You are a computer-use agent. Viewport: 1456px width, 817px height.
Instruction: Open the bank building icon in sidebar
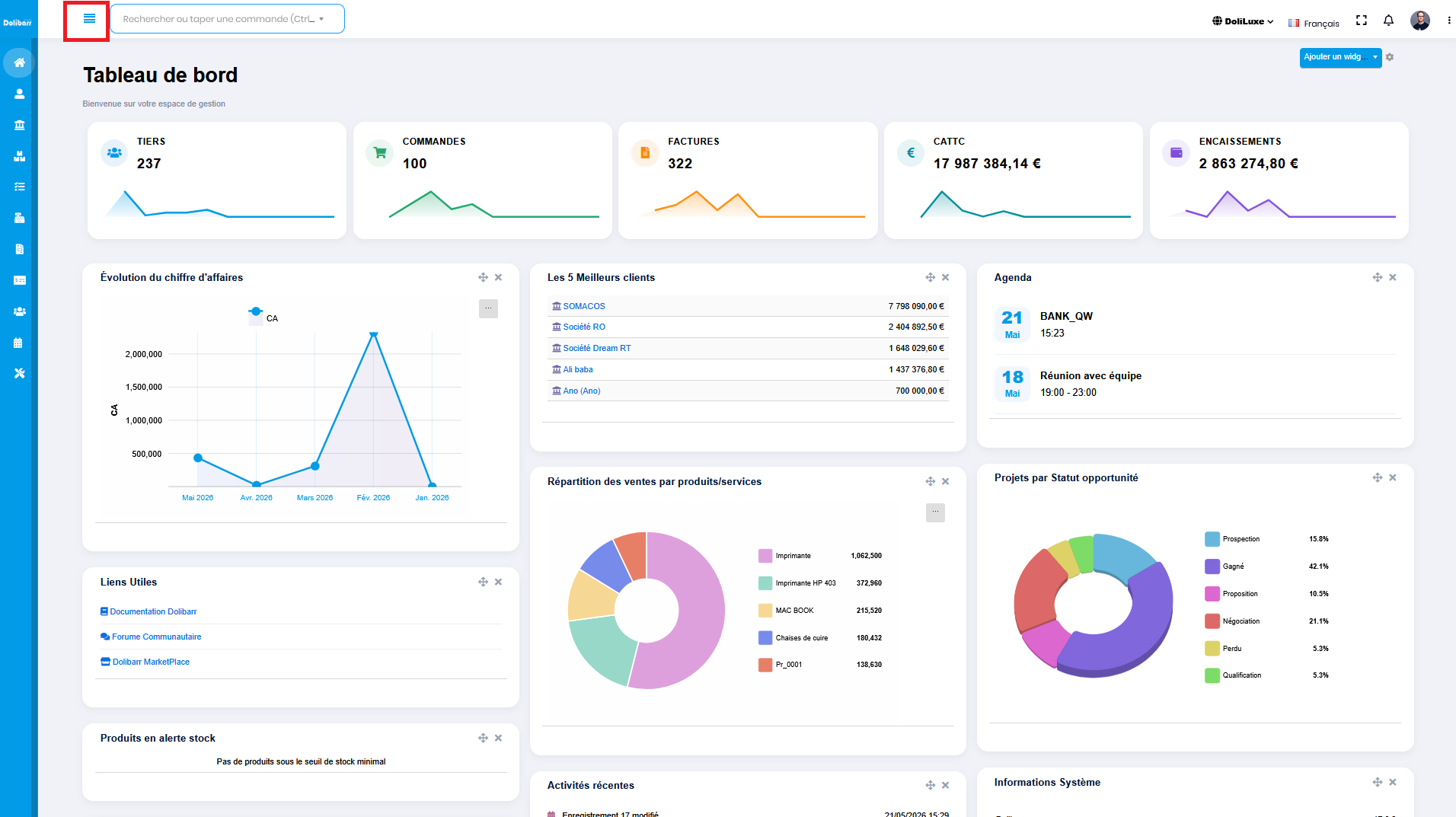point(19,125)
